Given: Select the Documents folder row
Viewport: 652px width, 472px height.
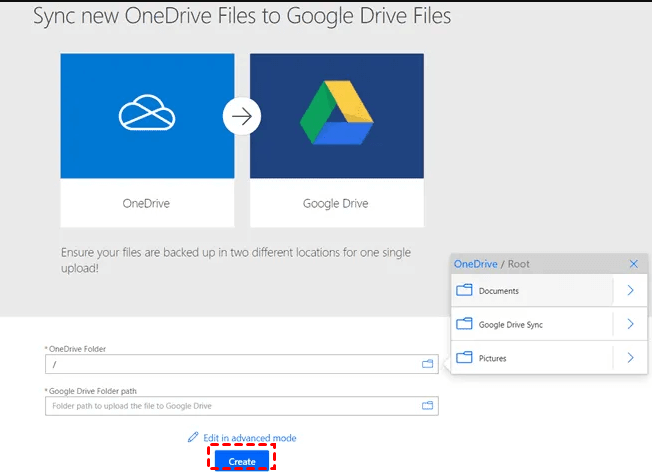Looking at the screenshot, I should (x=549, y=290).
